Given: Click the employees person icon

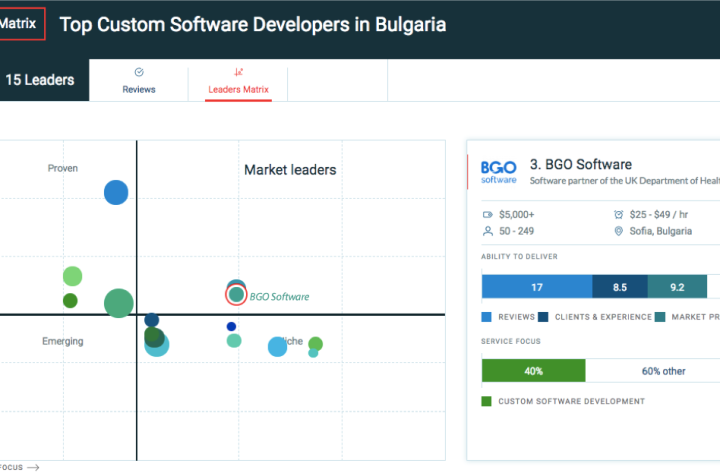Looking at the screenshot, I should (x=488, y=231).
